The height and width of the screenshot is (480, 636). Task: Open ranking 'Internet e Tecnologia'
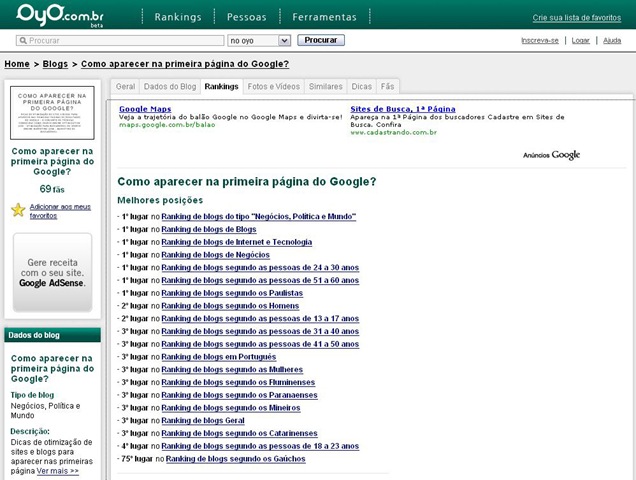tap(237, 242)
